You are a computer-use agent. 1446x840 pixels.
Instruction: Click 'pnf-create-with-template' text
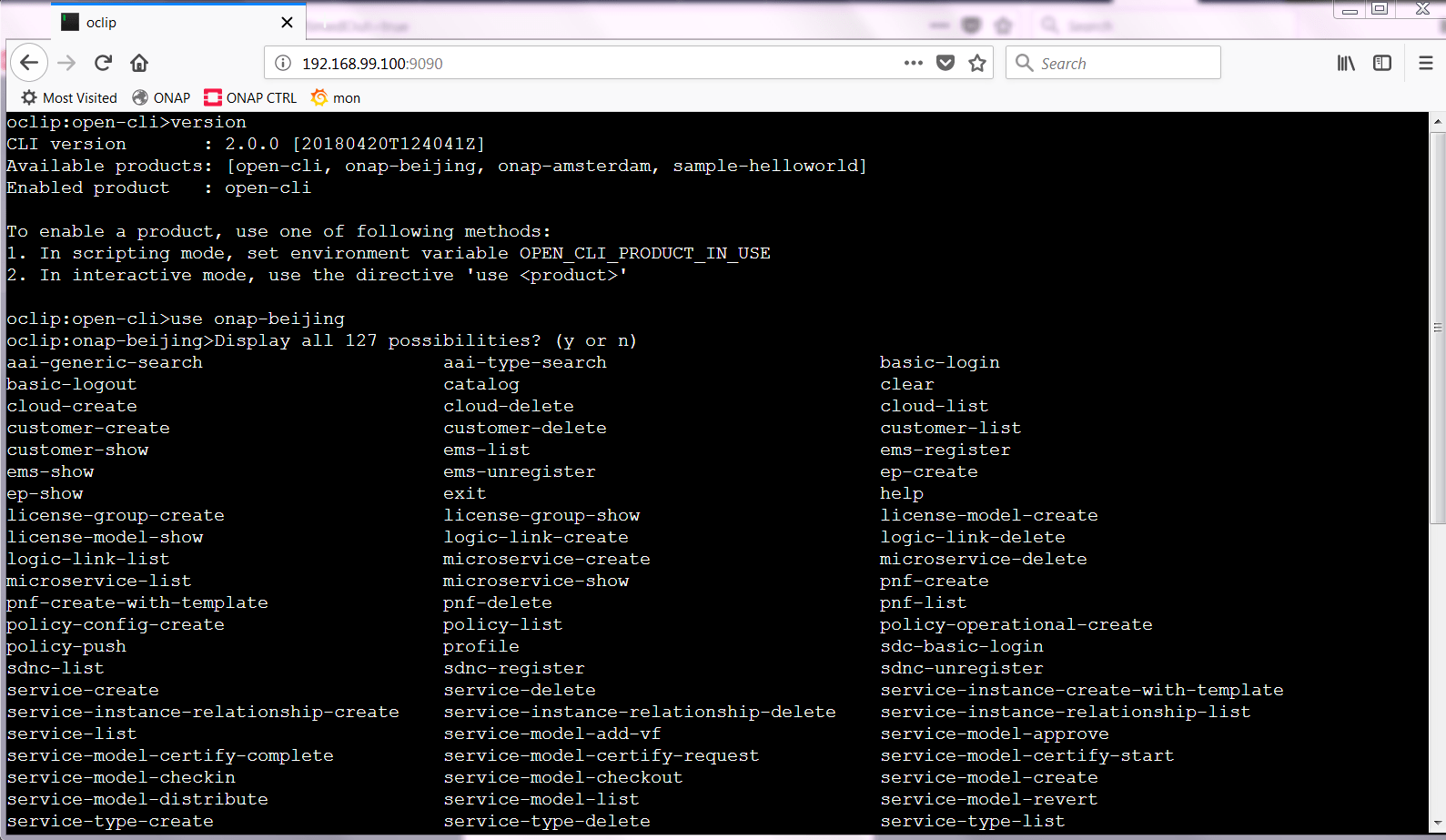pos(137,602)
